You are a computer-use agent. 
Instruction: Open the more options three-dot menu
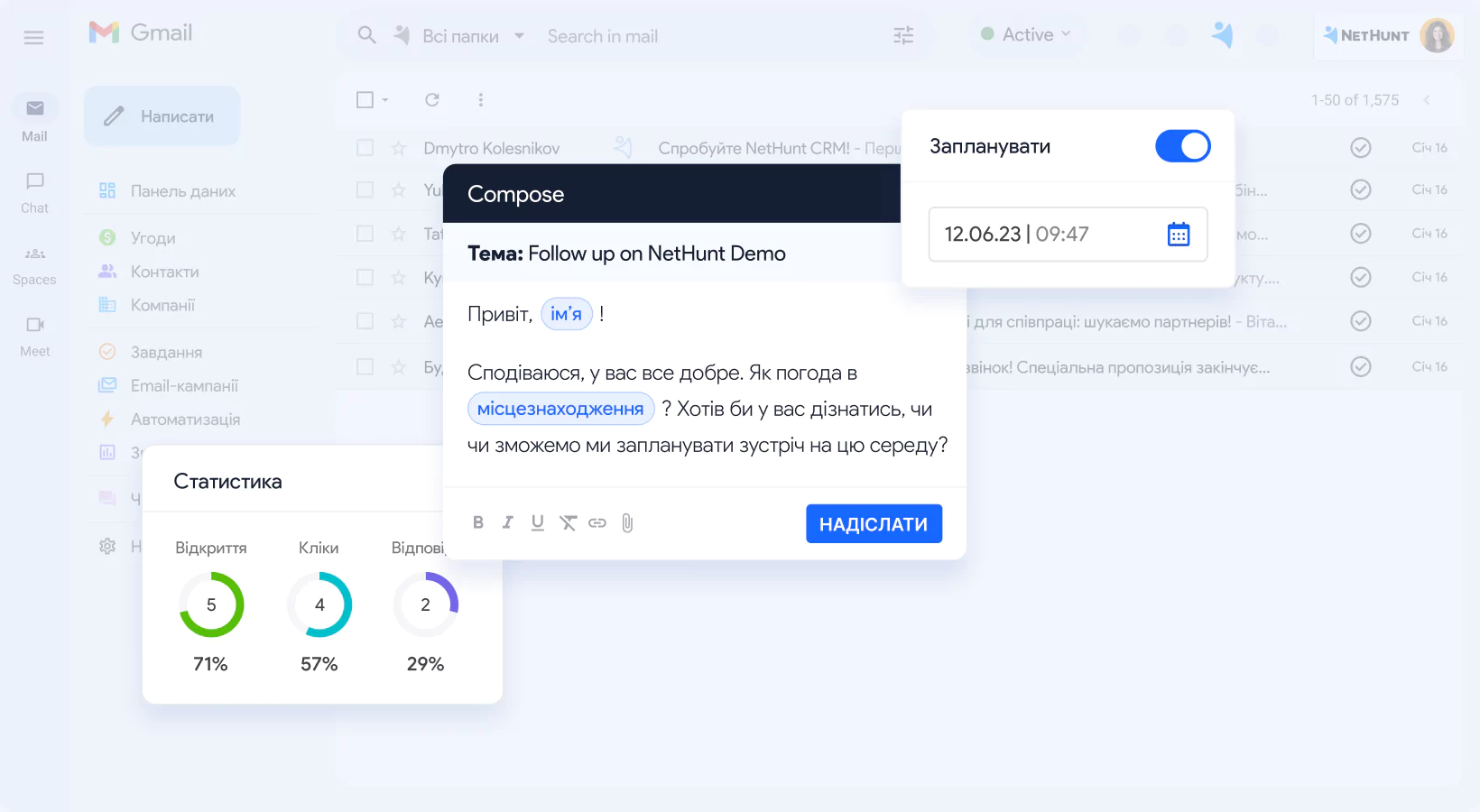(x=480, y=99)
